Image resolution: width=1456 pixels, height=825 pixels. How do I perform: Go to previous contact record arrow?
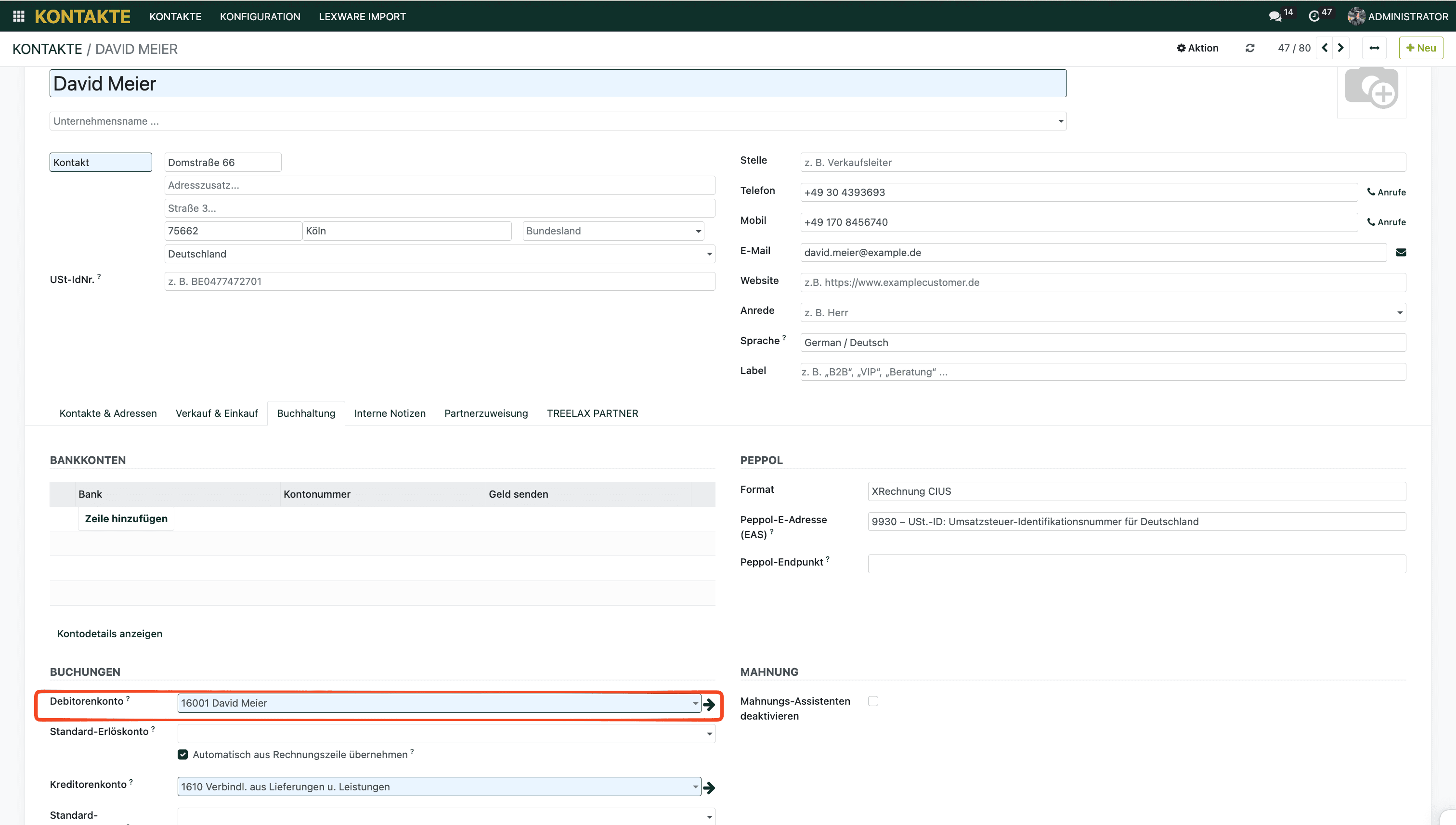(1325, 48)
